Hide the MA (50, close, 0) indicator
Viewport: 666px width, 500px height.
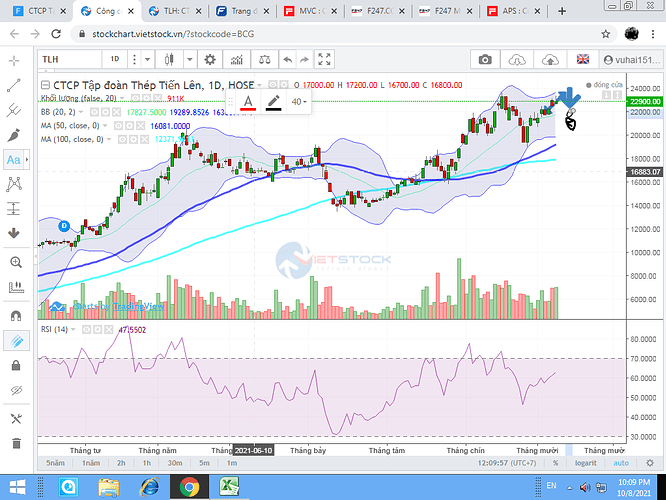pos(119,126)
